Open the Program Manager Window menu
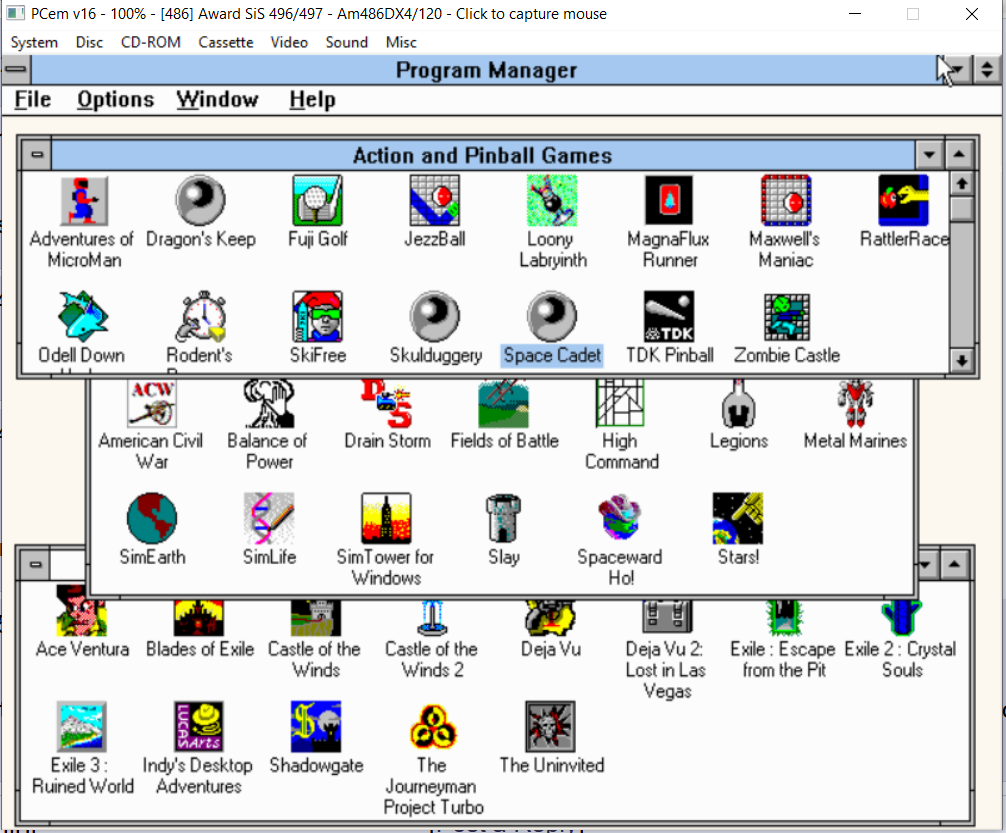The height and width of the screenshot is (833, 1006). coord(217,99)
